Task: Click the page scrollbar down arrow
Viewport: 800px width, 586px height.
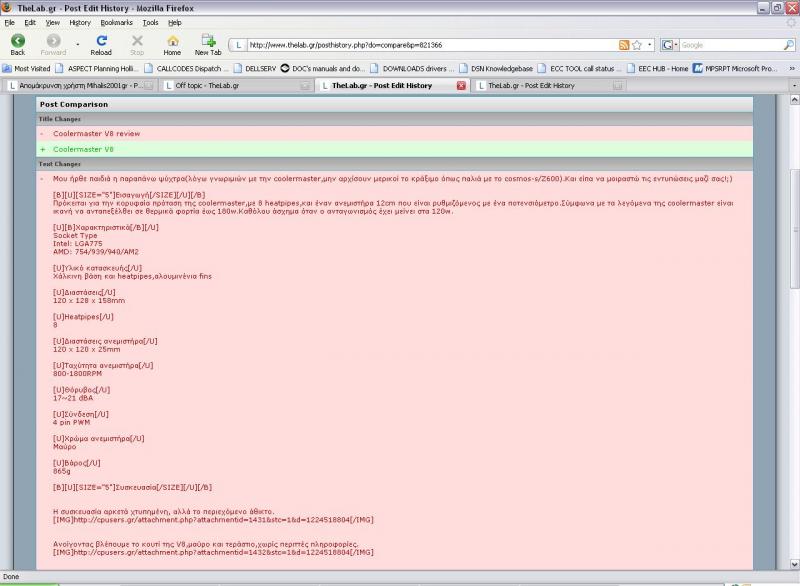Action: coord(794,564)
